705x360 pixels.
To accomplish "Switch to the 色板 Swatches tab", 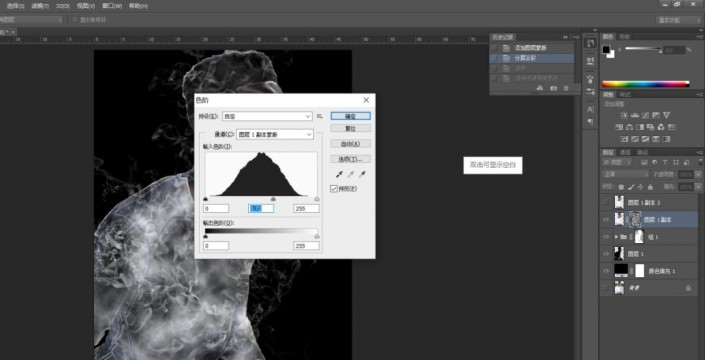I will (625, 36).
